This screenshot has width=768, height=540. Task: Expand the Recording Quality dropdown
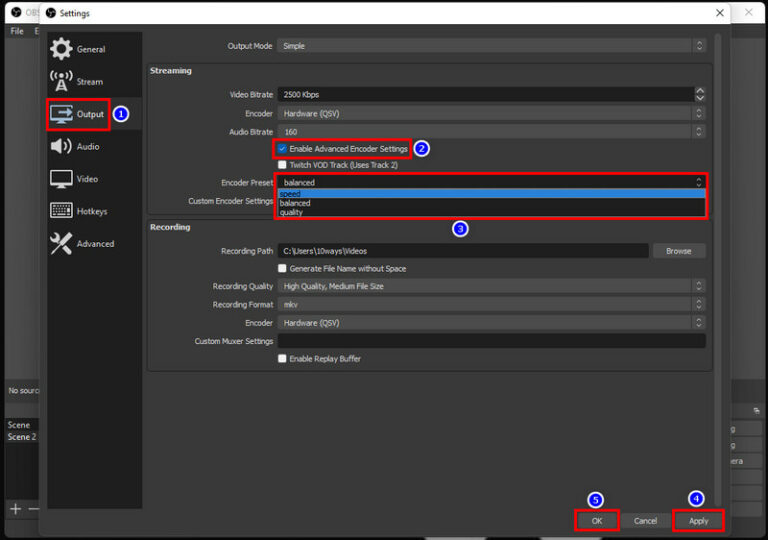491,286
